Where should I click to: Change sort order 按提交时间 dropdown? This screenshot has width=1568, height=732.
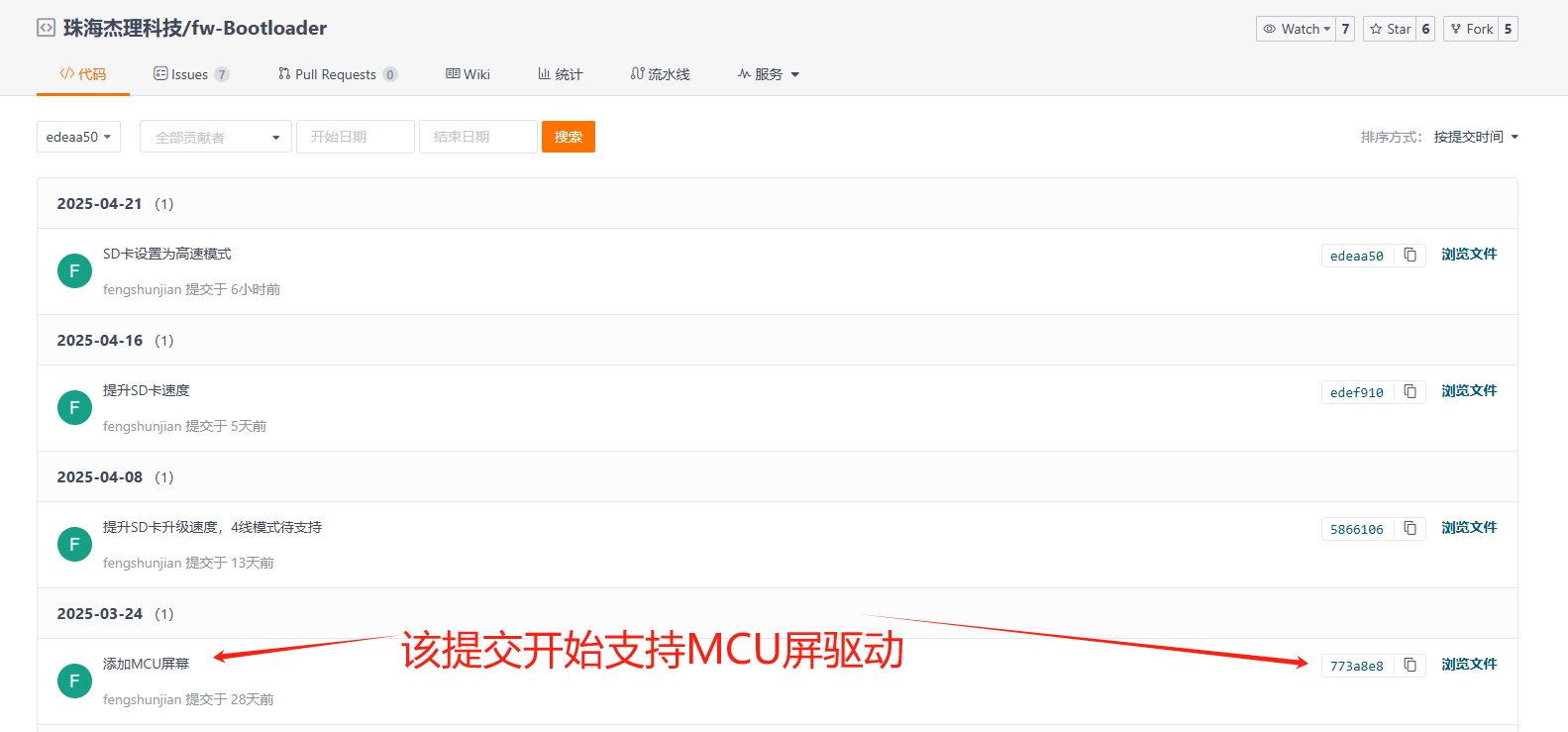[1476, 137]
